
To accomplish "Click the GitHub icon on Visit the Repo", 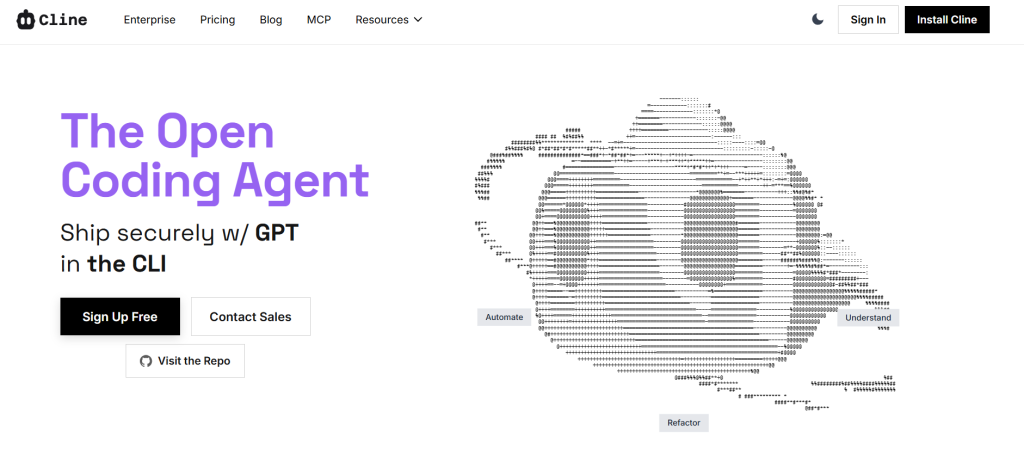I will tap(146, 361).
